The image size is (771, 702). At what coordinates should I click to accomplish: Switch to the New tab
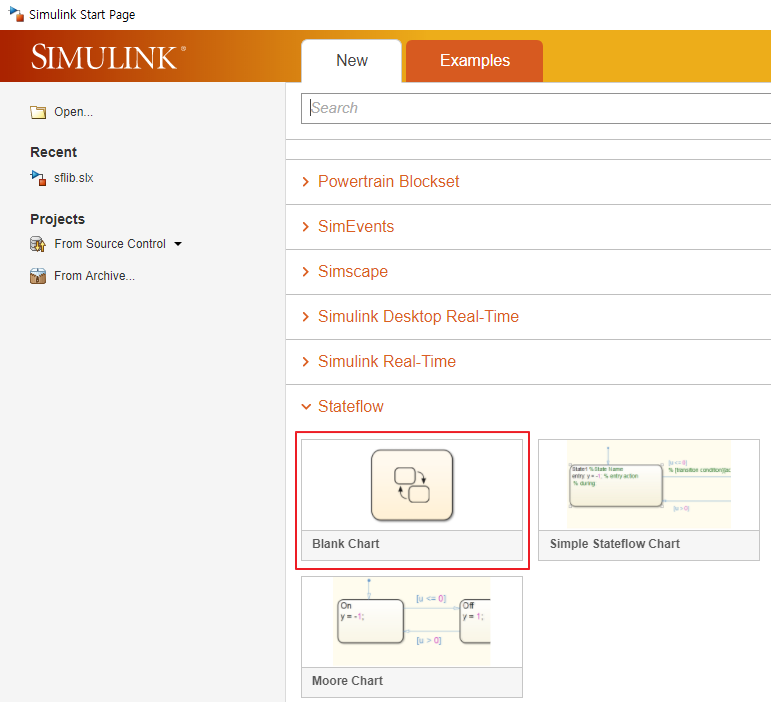tap(352, 60)
